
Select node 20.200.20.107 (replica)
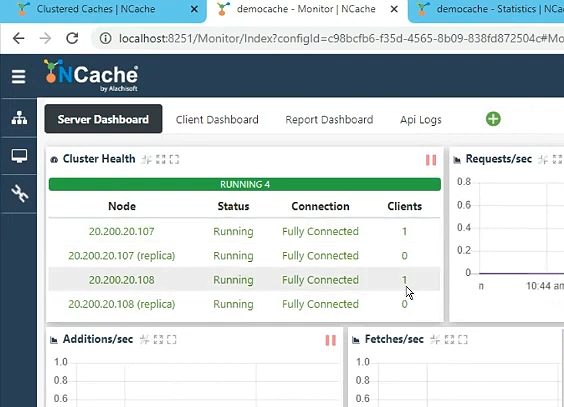(122, 256)
